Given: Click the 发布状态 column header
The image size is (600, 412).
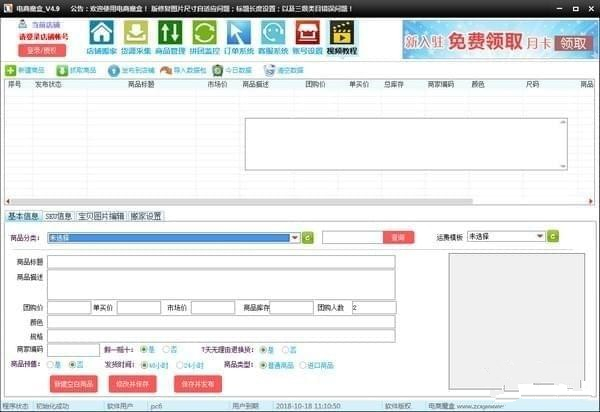Looking at the screenshot, I should click(48, 84).
